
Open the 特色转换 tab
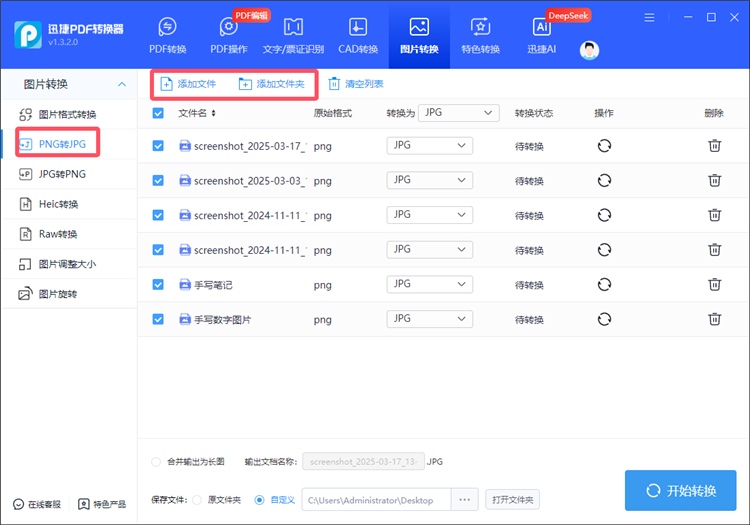tap(480, 36)
